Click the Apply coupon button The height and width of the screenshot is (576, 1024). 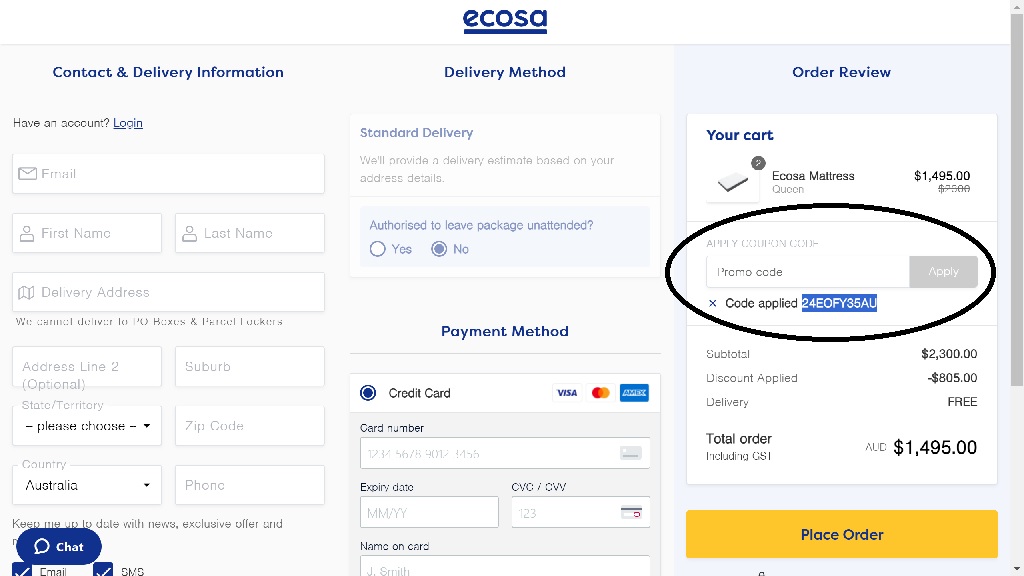tap(943, 271)
